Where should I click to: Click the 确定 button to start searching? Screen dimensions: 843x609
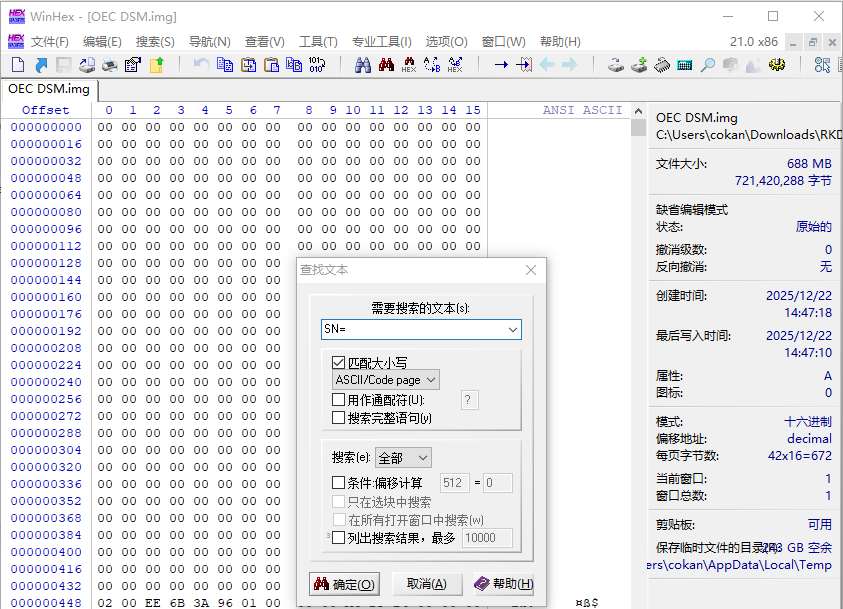point(344,583)
